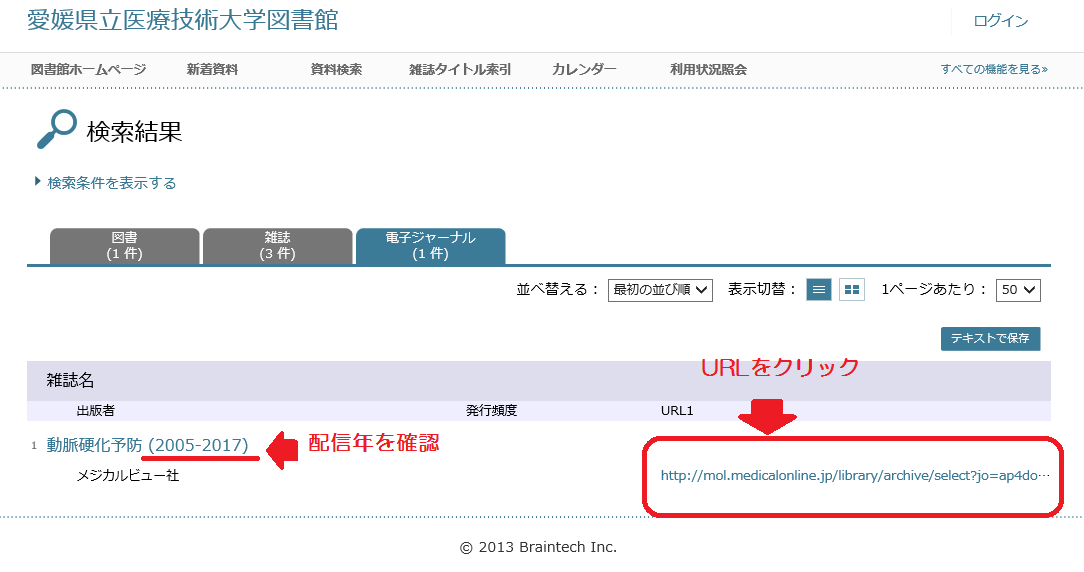Select list view display icon
The height and width of the screenshot is (572, 1084).
[x=819, y=290]
